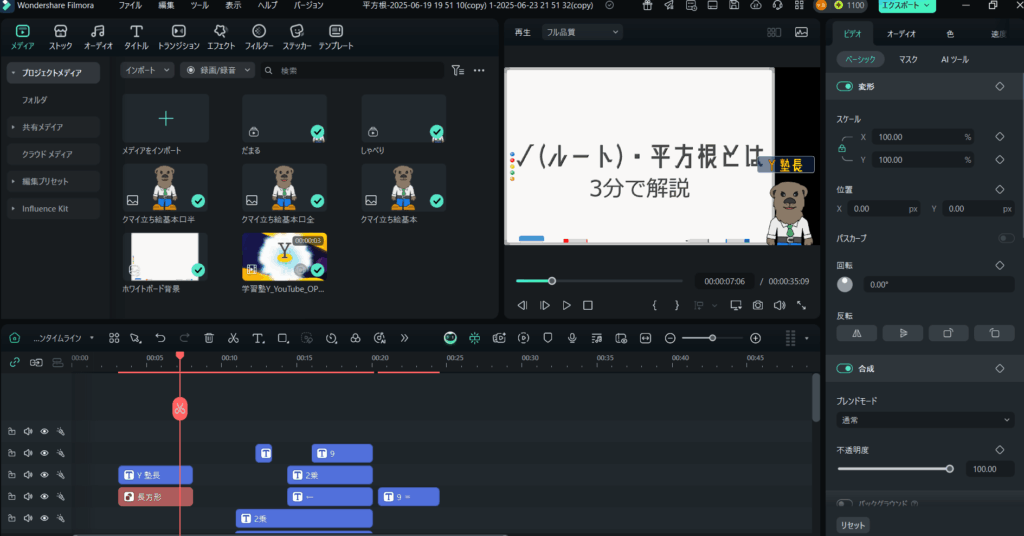1024x536 pixels.
Task: Click the voiceover microphone icon in timeline
Action: [x=572, y=338]
